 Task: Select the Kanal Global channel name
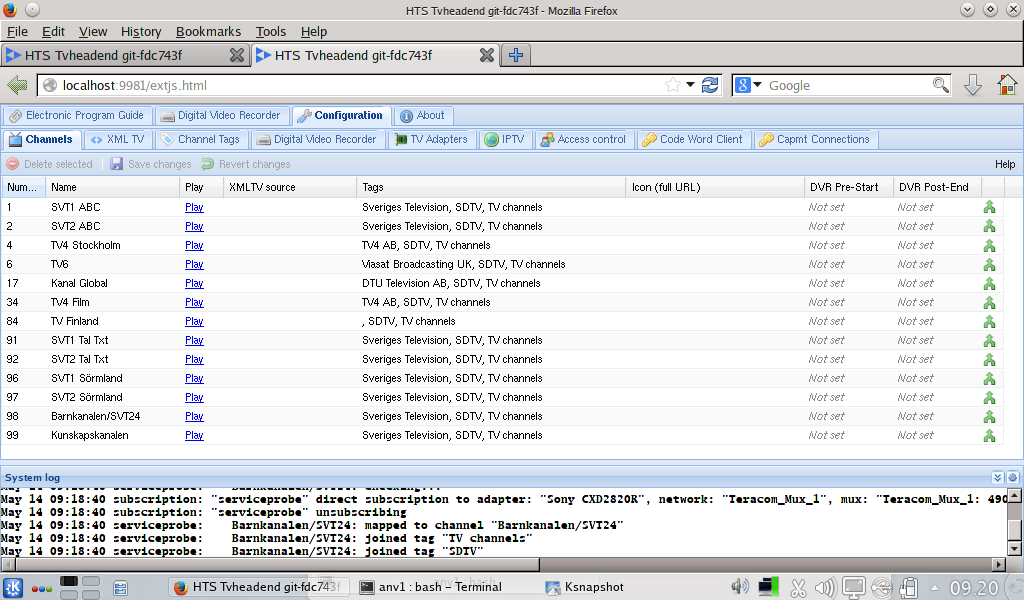click(79, 283)
